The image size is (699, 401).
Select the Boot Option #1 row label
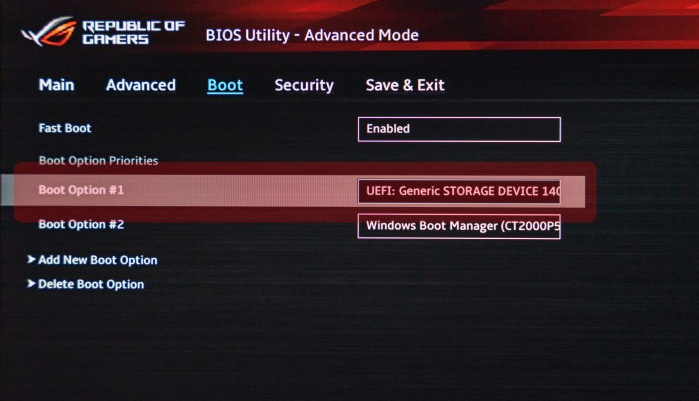pos(81,190)
